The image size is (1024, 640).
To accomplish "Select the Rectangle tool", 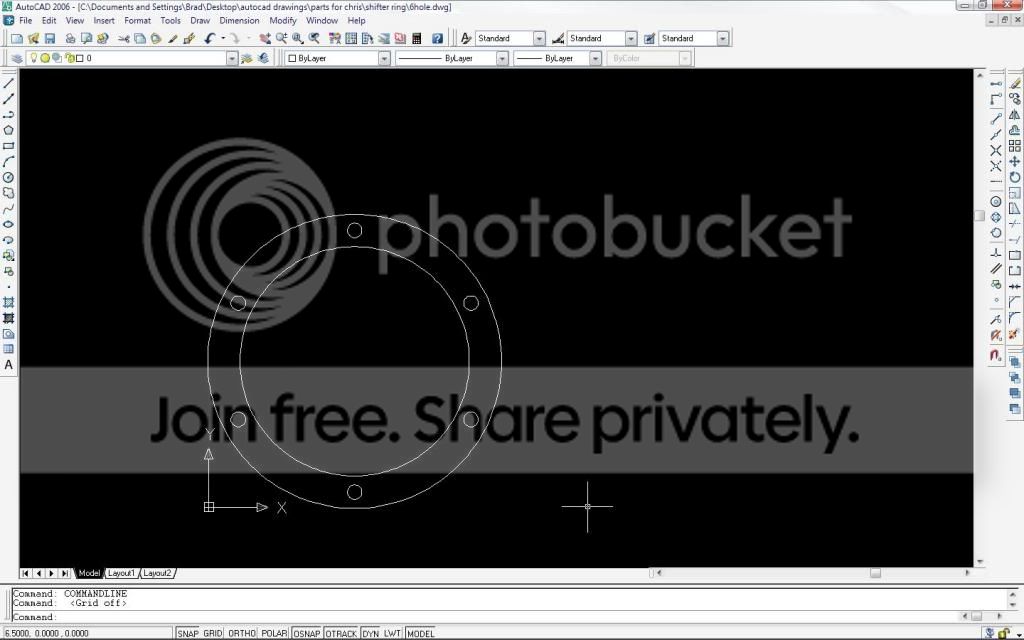I will coord(8,146).
